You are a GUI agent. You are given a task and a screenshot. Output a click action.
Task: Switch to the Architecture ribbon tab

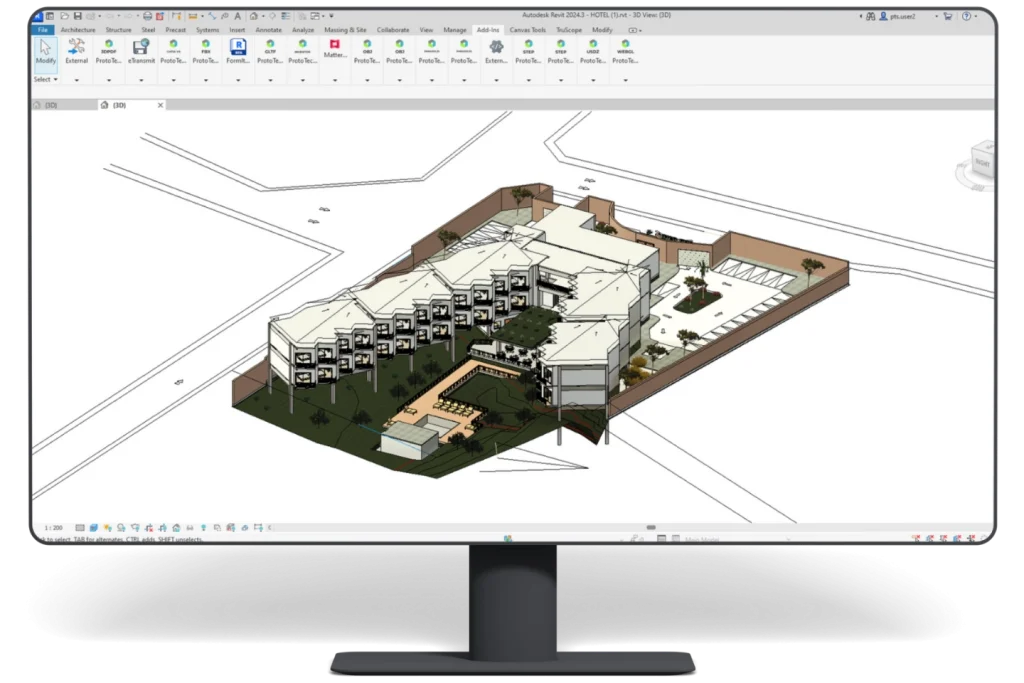76,30
